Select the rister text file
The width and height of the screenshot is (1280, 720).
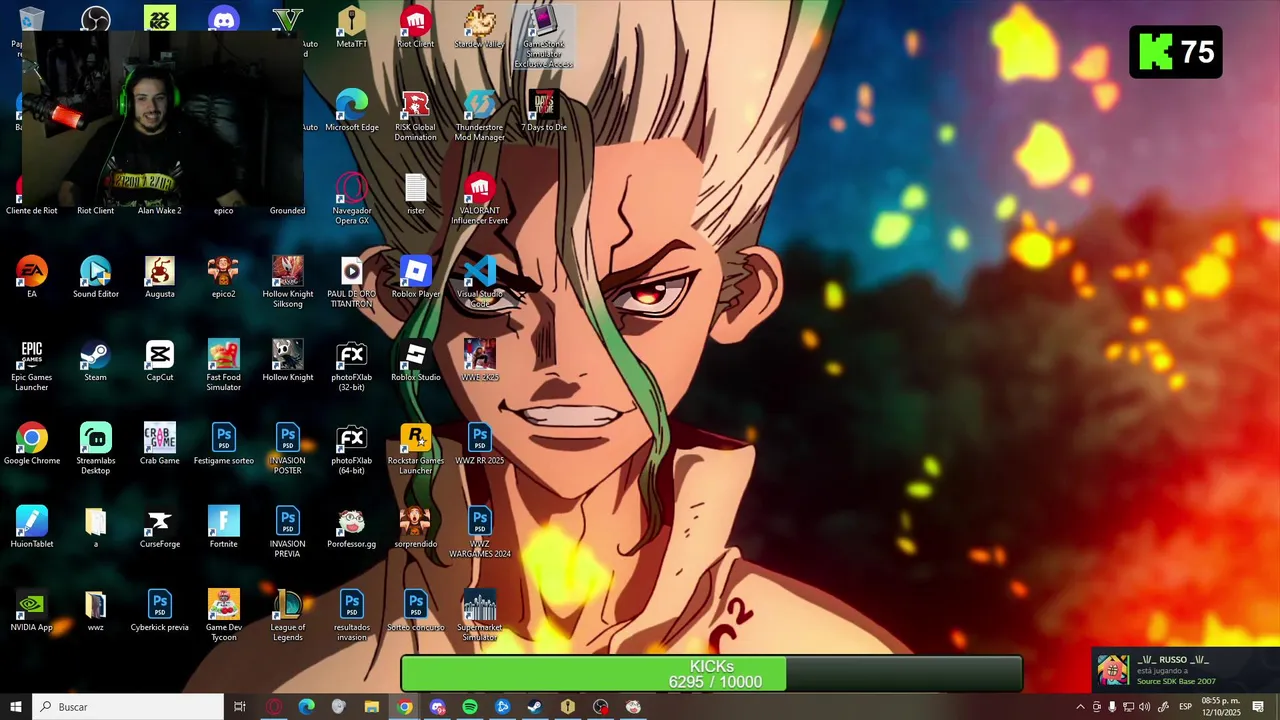[416, 194]
